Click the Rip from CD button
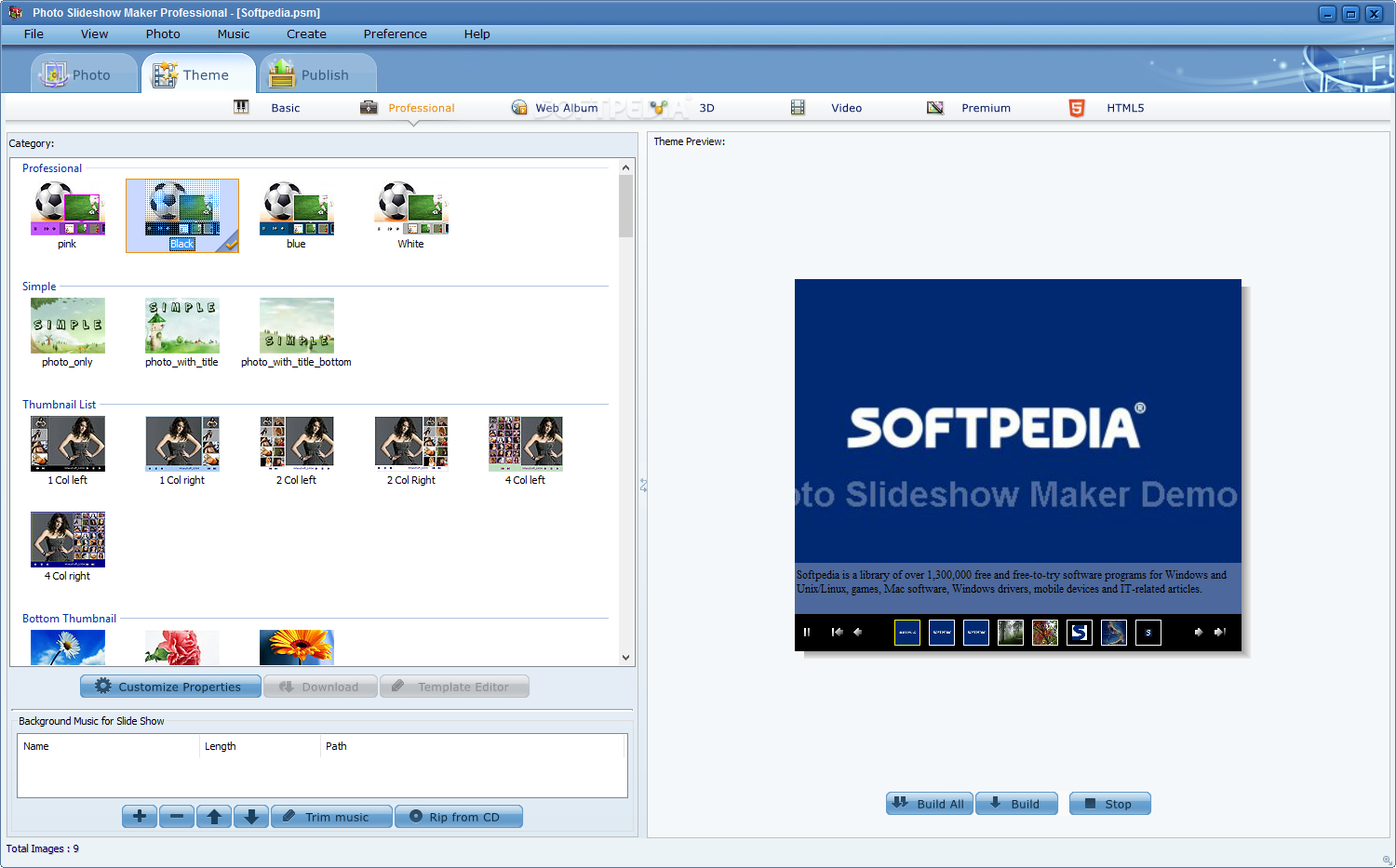 [x=459, y=817]
